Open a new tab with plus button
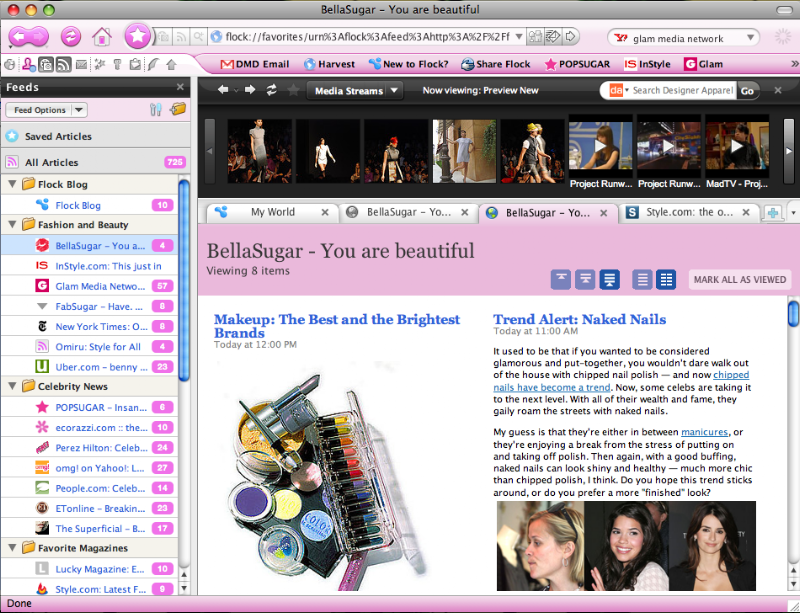The image size is (800, 613). (x=773, y=213)
